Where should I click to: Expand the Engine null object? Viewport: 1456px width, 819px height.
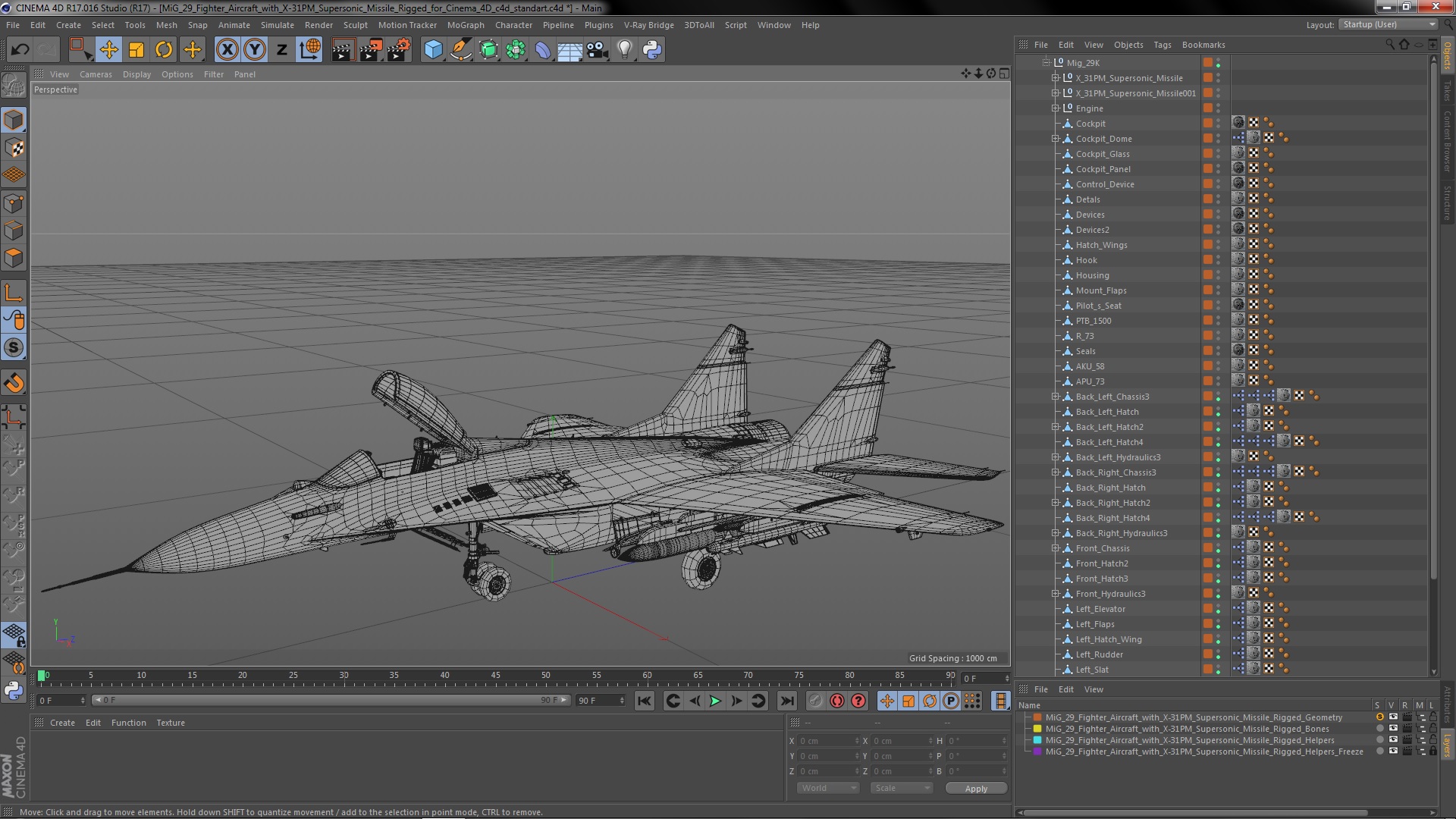click(x=1055, y=108)
